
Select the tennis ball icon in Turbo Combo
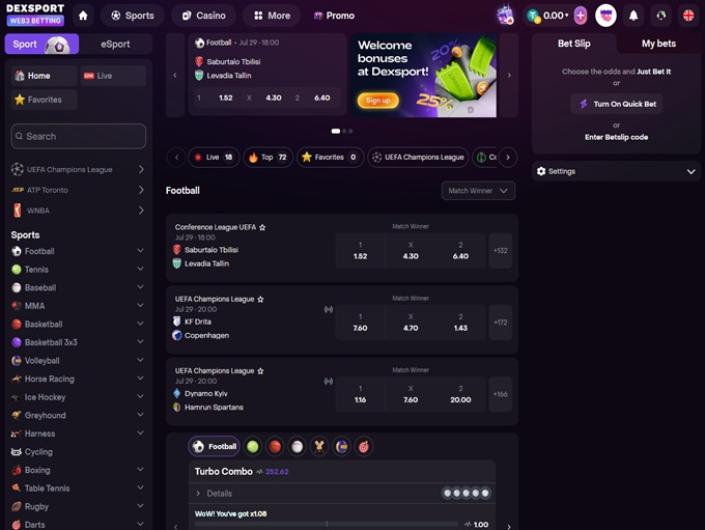click(x=253, y=446)
